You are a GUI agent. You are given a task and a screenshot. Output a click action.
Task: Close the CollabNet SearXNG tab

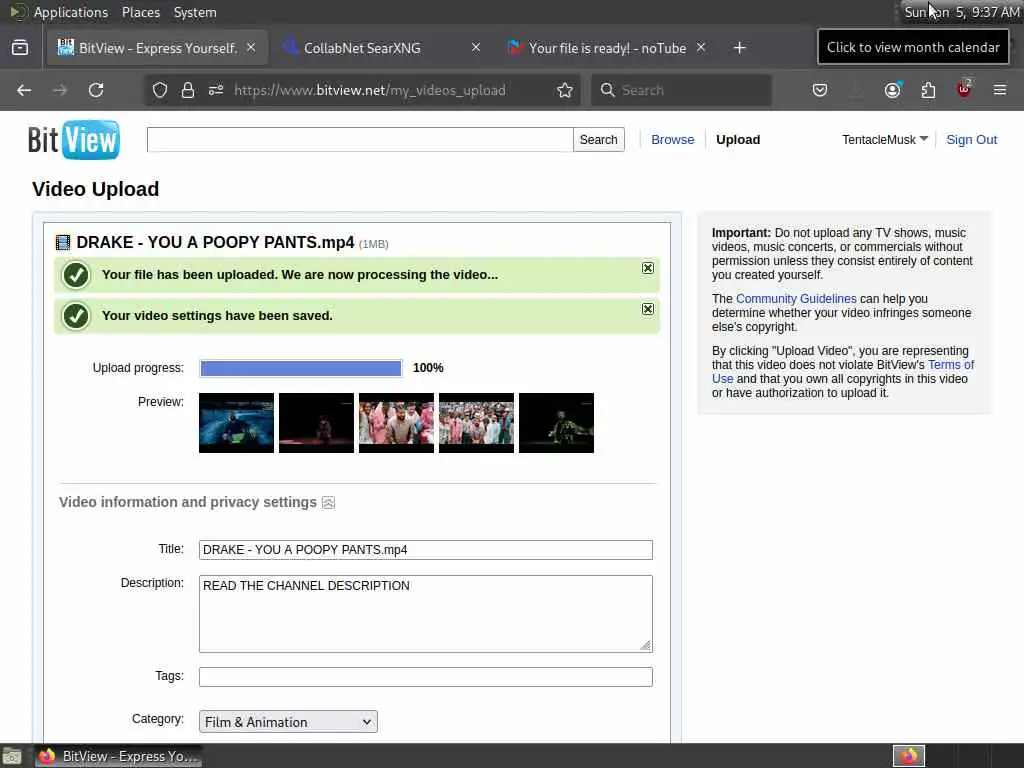coord(476,48)
